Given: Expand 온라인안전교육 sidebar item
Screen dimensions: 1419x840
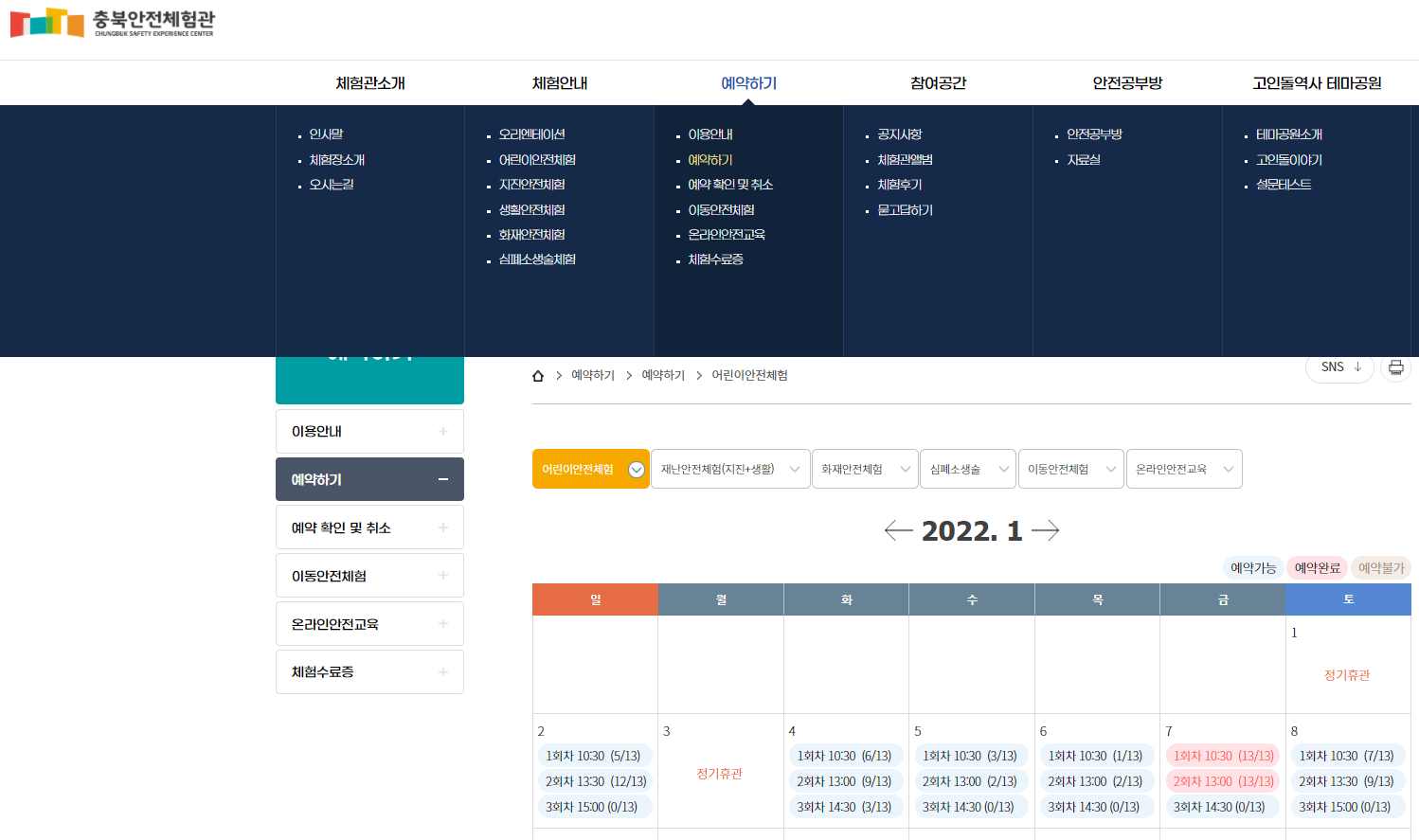Looking at the screenshot, I should [x=369, y=624].
